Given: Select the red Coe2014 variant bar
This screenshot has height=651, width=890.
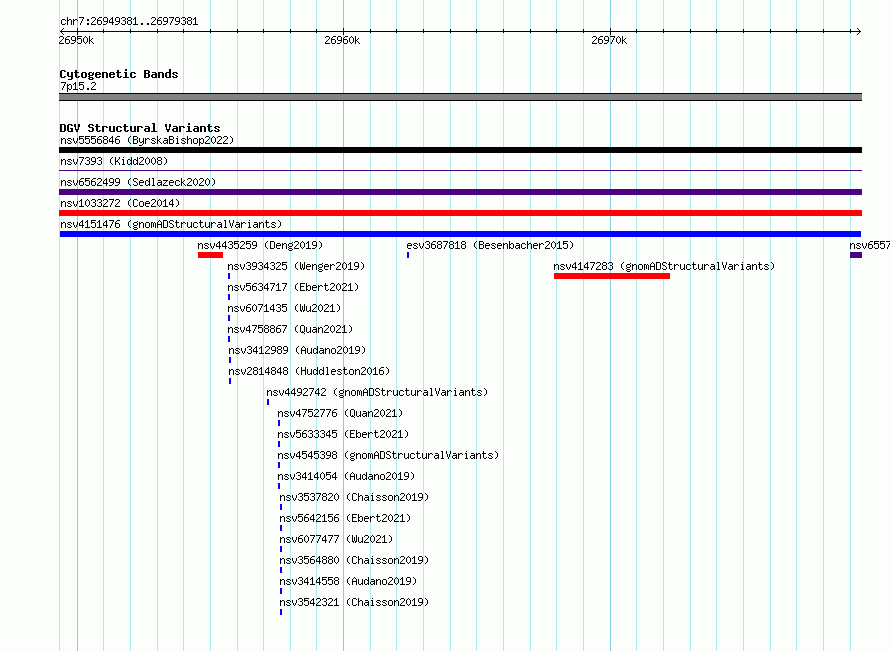Looking at the screenshot, I should tap(460, 213).
